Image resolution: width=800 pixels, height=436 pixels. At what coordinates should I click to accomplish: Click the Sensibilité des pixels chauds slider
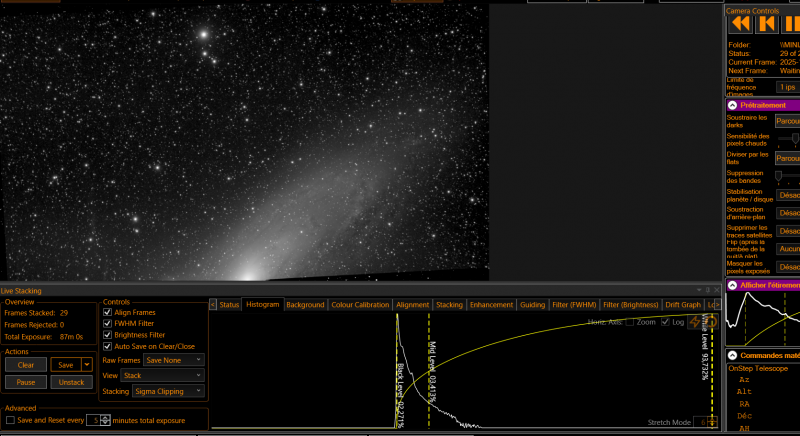pos(789,139)
